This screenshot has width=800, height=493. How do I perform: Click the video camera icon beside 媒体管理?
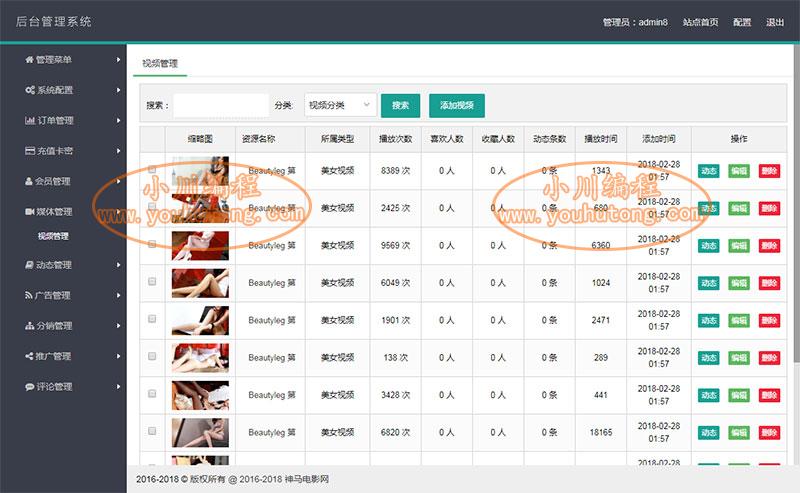tap(30, 211)
